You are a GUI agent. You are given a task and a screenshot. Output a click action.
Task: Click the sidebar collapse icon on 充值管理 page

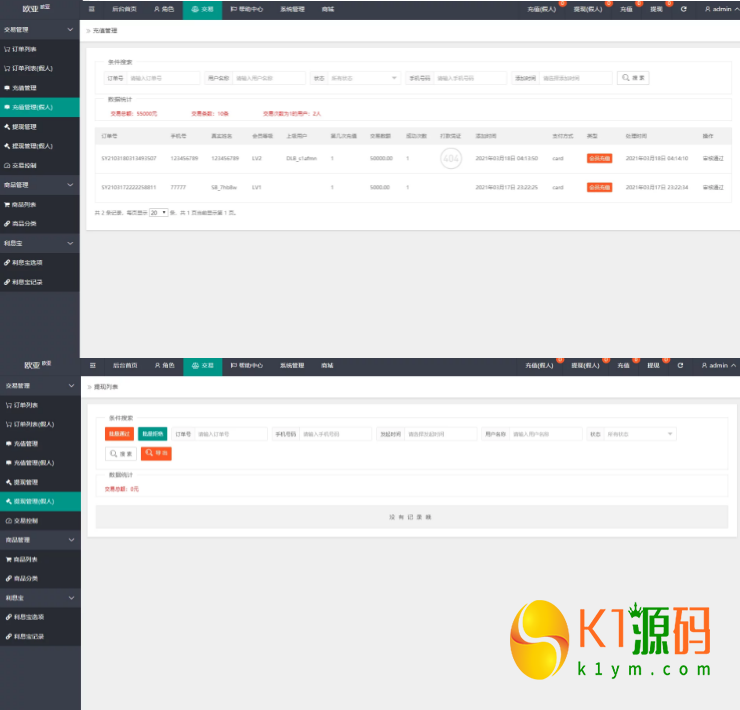92,9
